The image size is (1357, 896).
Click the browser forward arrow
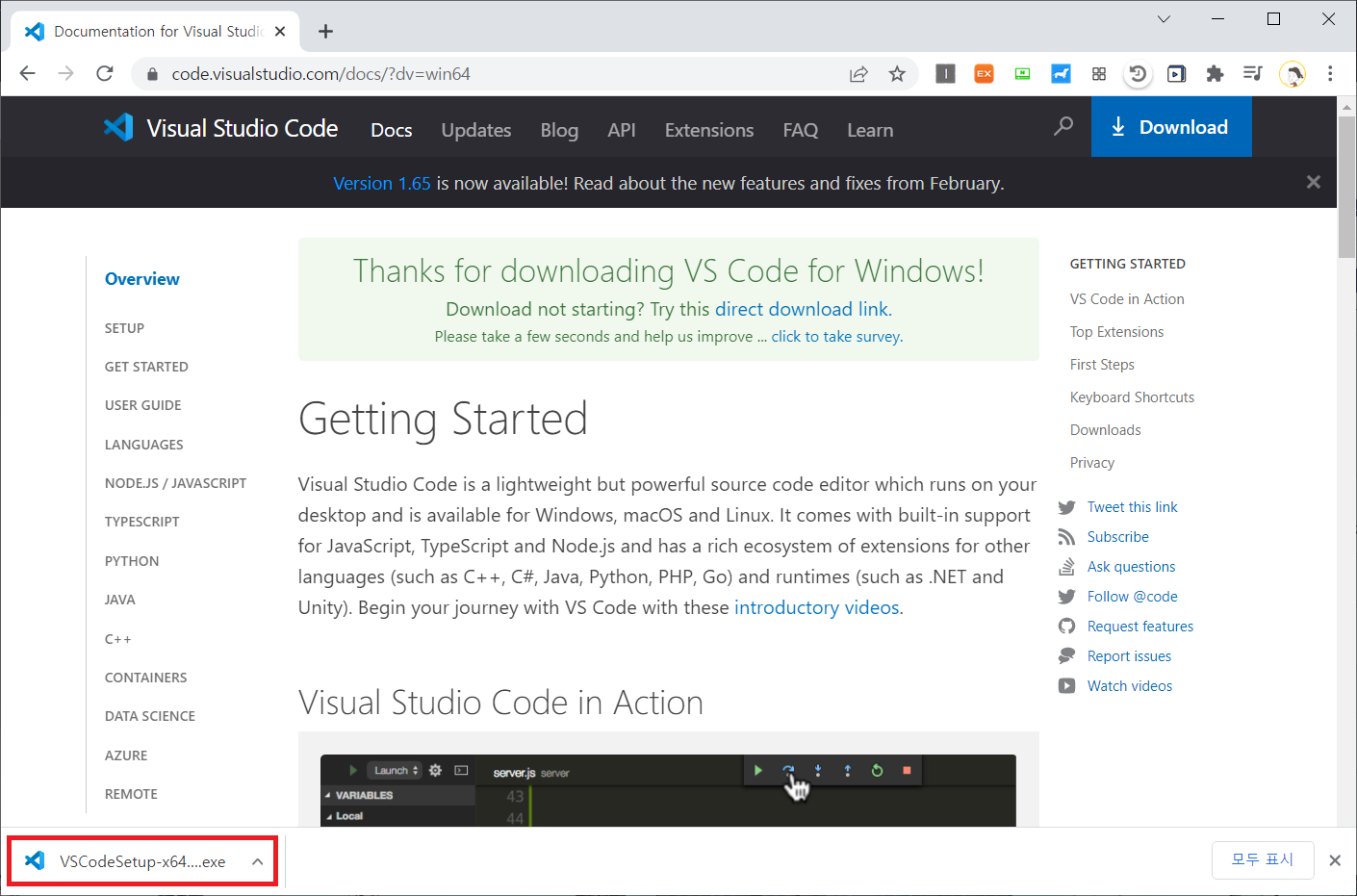pyautogui.click(x=65, y=73)
